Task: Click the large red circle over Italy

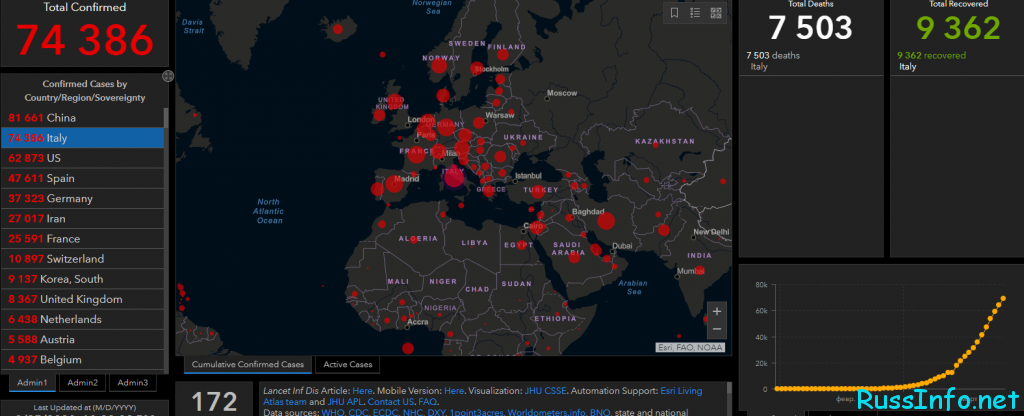Action: (454, 178)
